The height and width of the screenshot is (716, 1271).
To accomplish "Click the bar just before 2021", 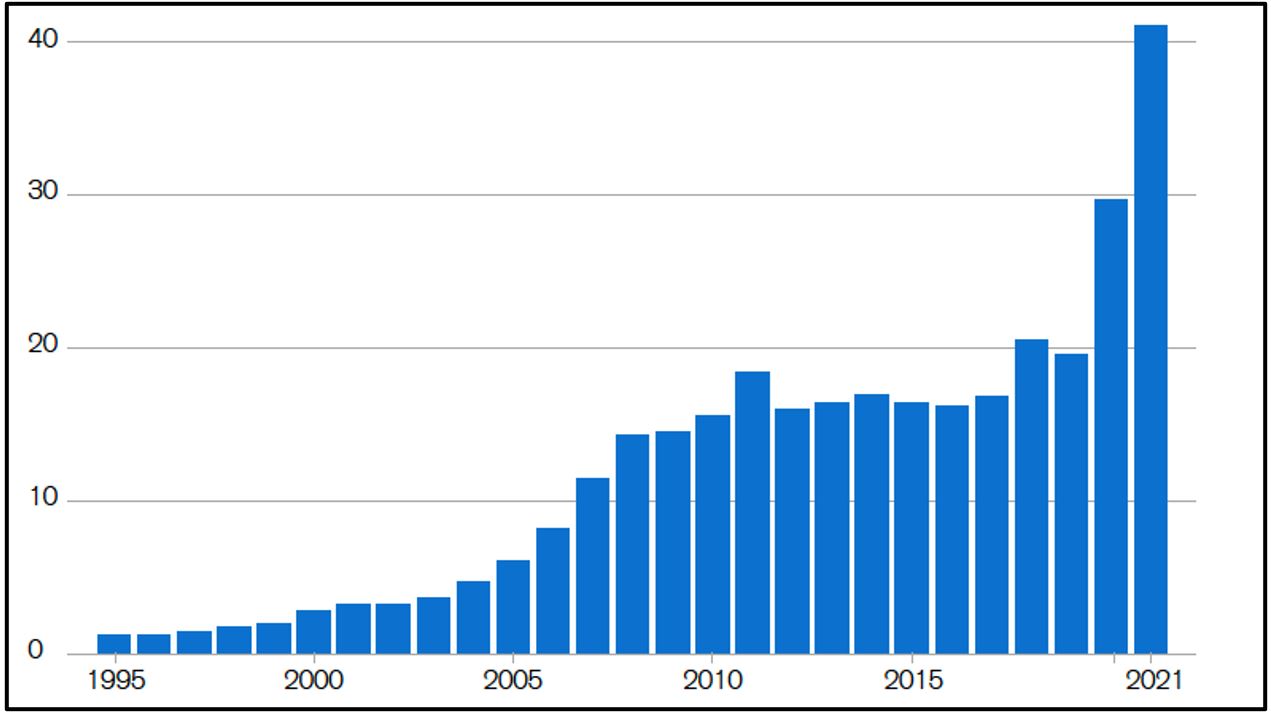I will (1111, 426).
